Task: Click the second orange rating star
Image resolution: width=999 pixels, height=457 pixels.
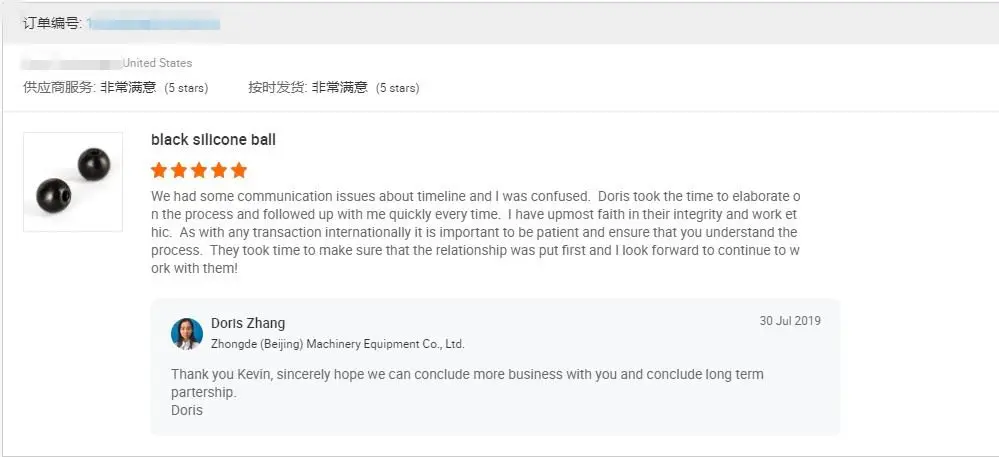Action: (x=179, y=170)
